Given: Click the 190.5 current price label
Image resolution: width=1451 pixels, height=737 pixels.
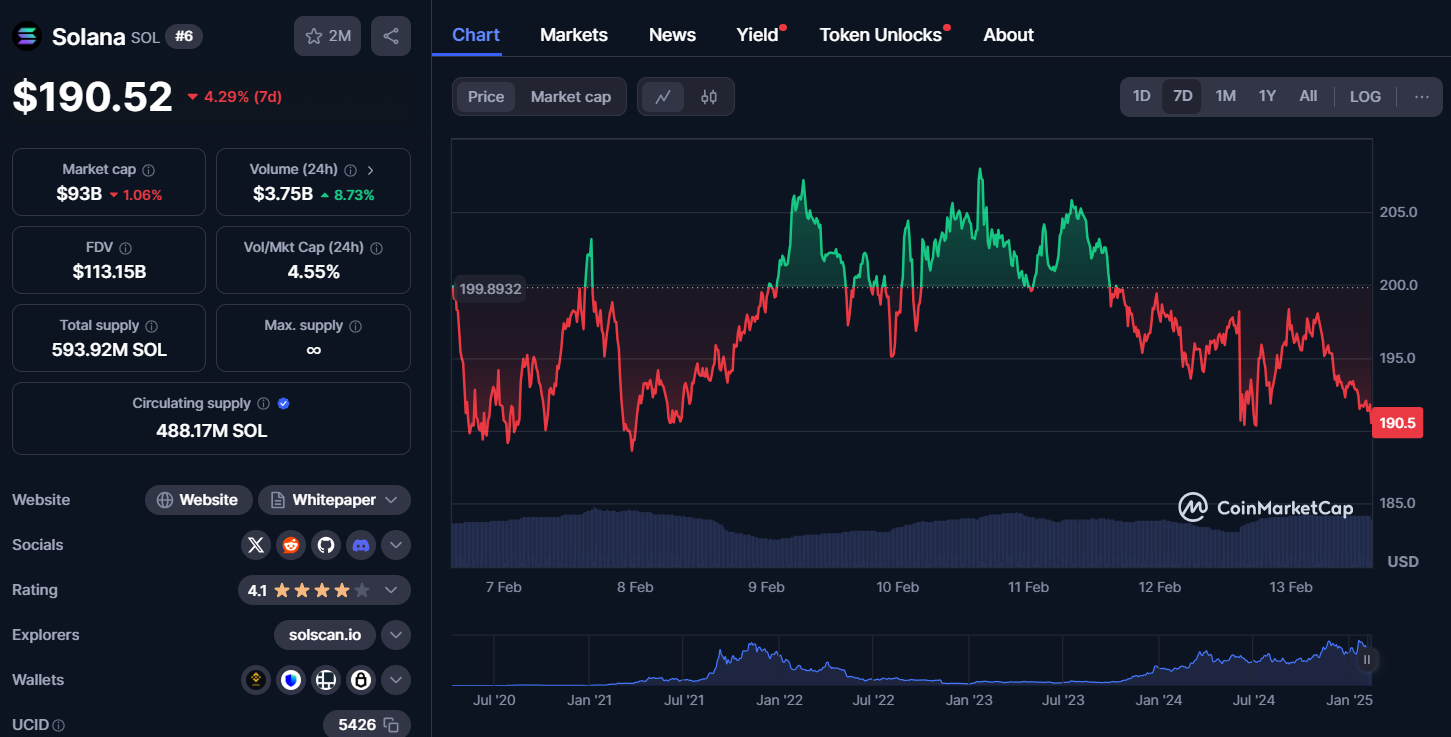Looking at the screenshot, I should 1398,423.
